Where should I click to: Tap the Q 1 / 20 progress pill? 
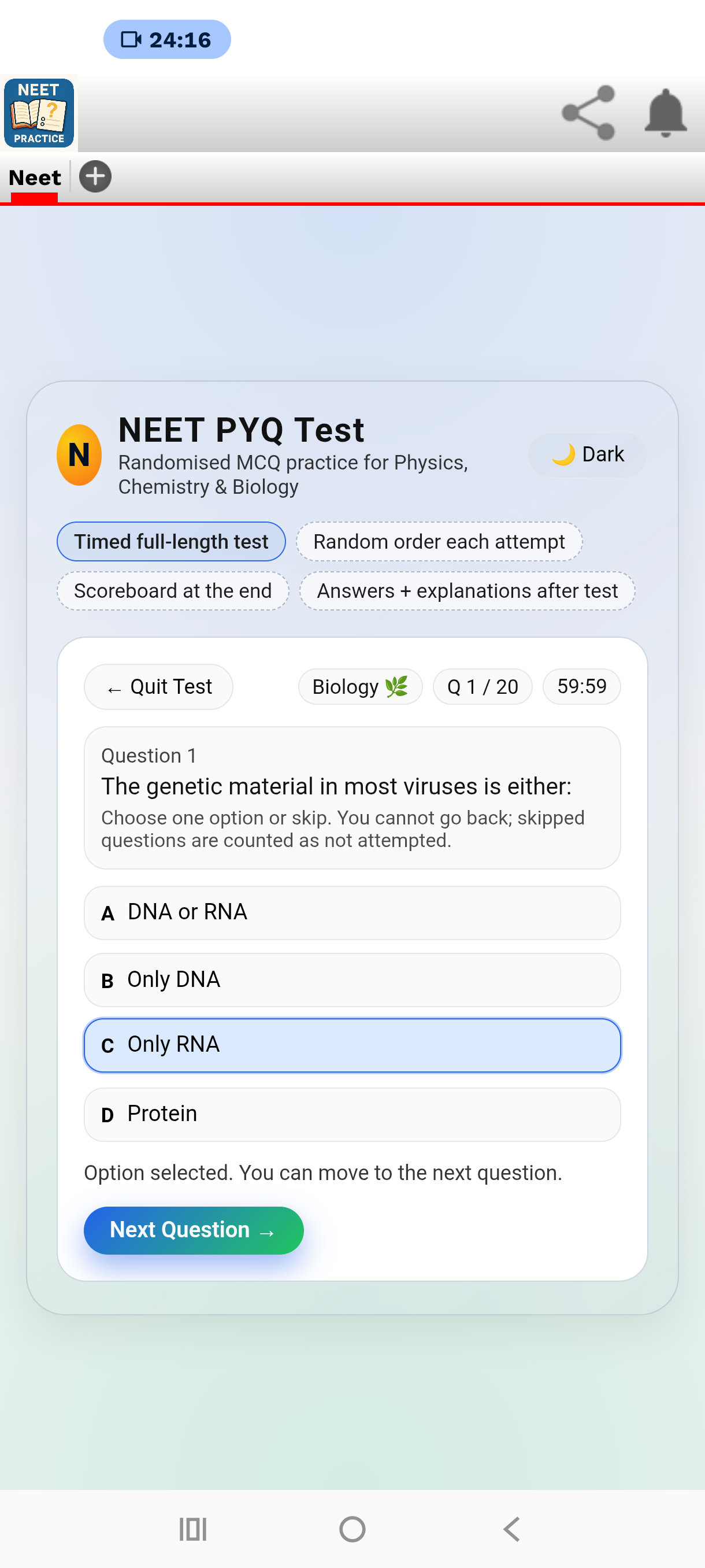point(483,686)
